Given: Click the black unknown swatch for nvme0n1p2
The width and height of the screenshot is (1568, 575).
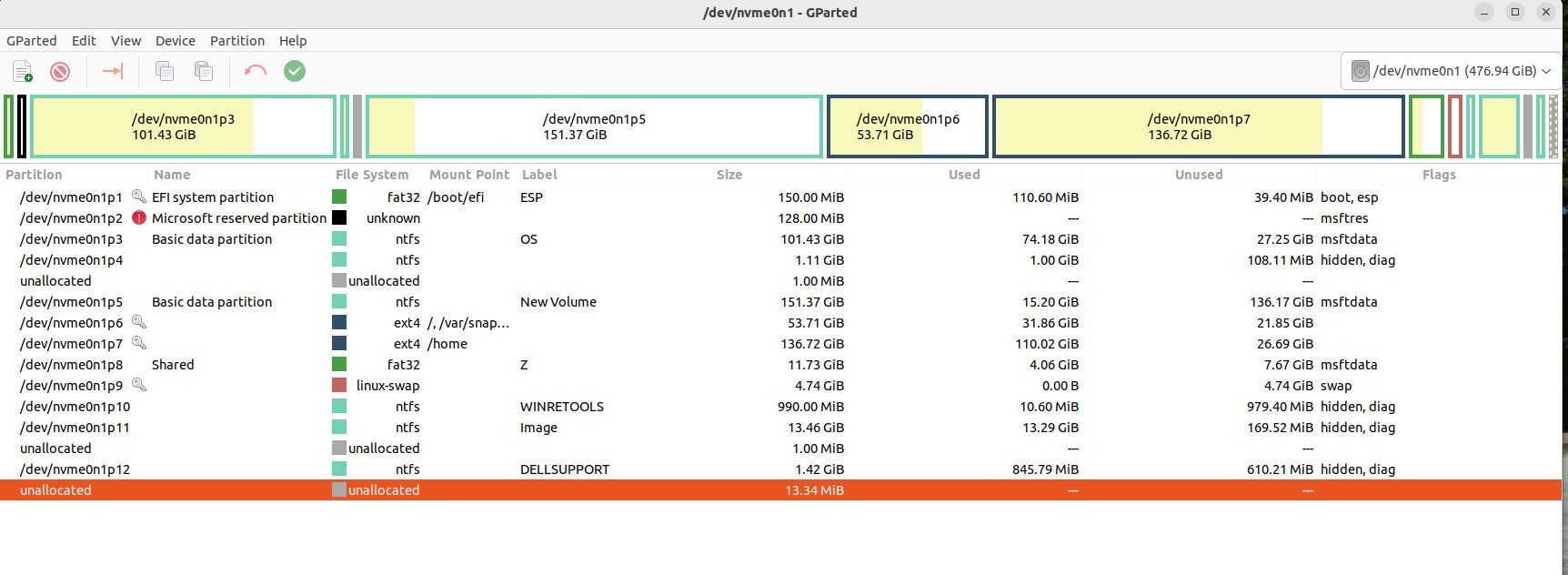Looking at the screenshot, I should pyautogui.click(x=339, y=217).
